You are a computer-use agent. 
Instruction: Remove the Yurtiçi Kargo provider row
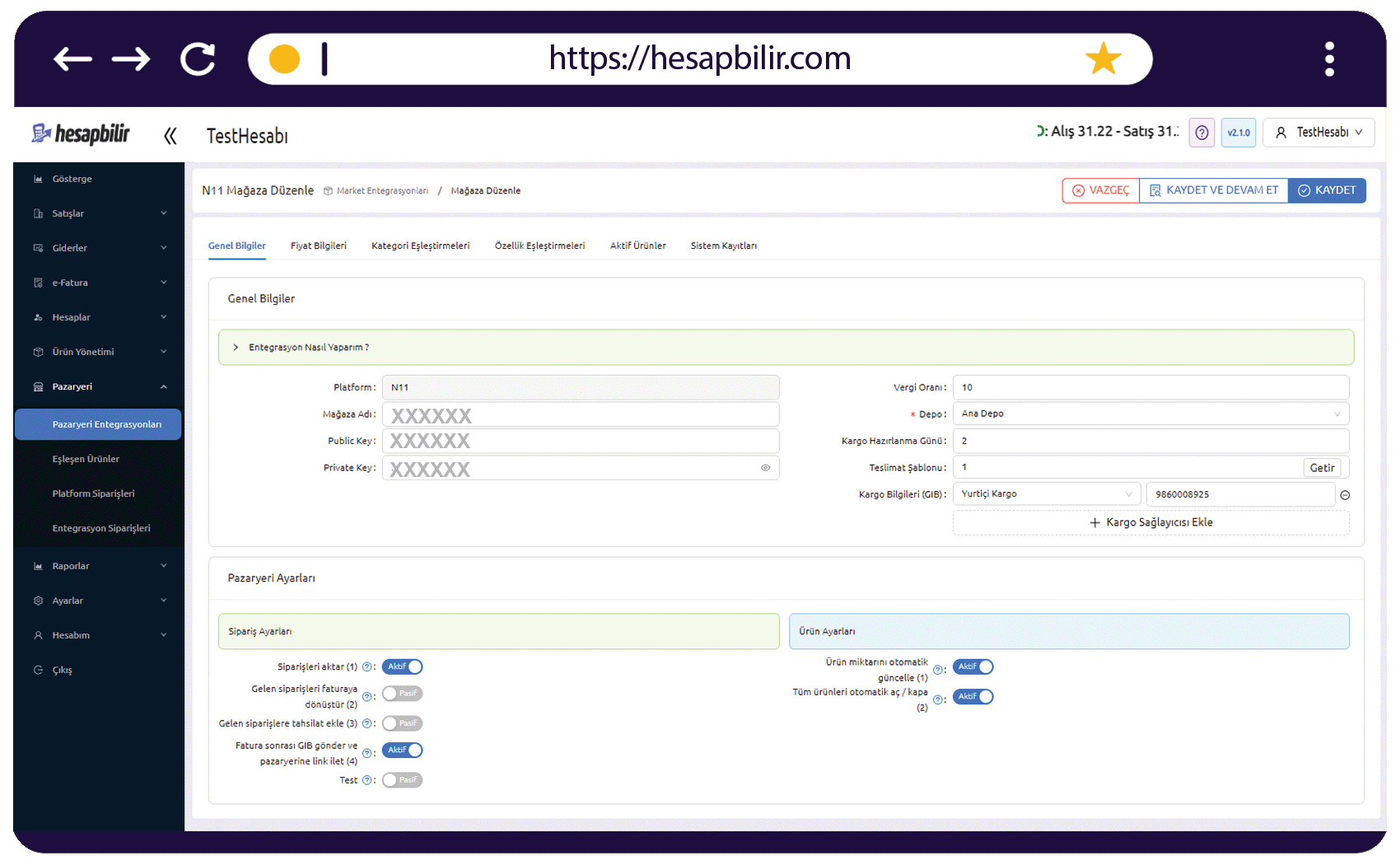pos(1345,495)
